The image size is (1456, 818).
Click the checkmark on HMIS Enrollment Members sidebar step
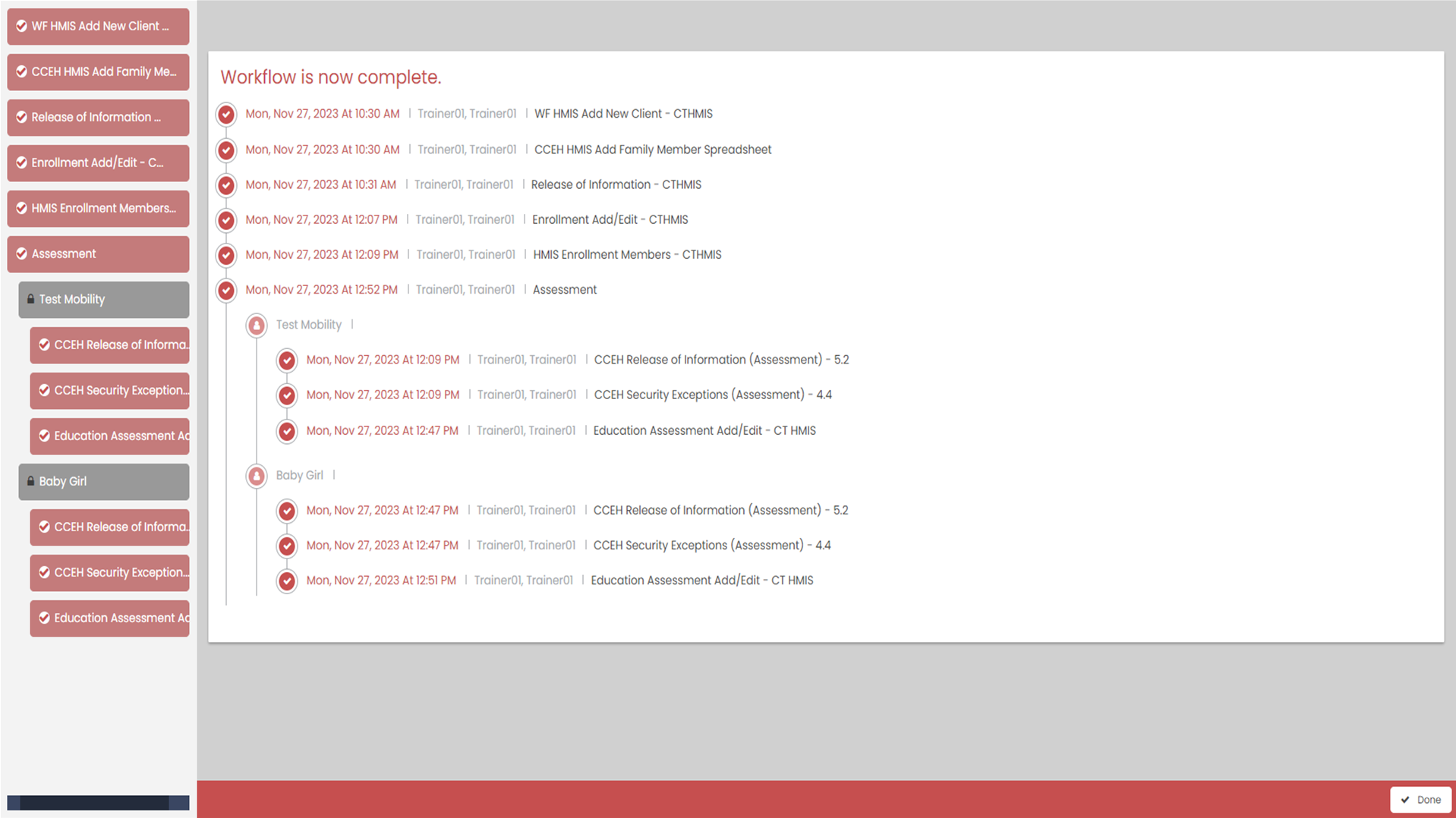pos(21,208)
